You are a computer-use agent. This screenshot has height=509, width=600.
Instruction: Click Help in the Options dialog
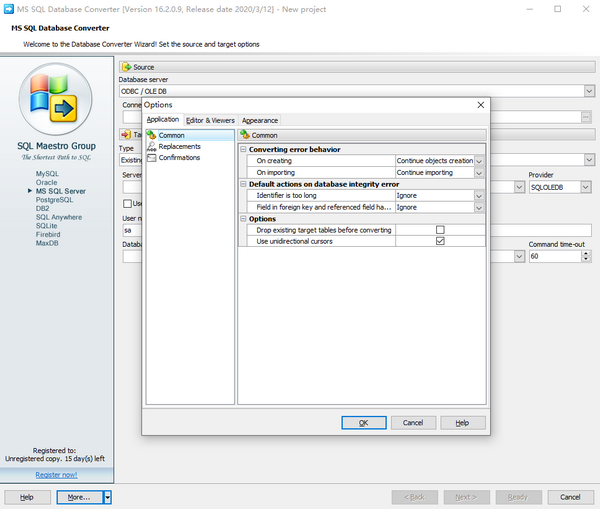(462, 423)
